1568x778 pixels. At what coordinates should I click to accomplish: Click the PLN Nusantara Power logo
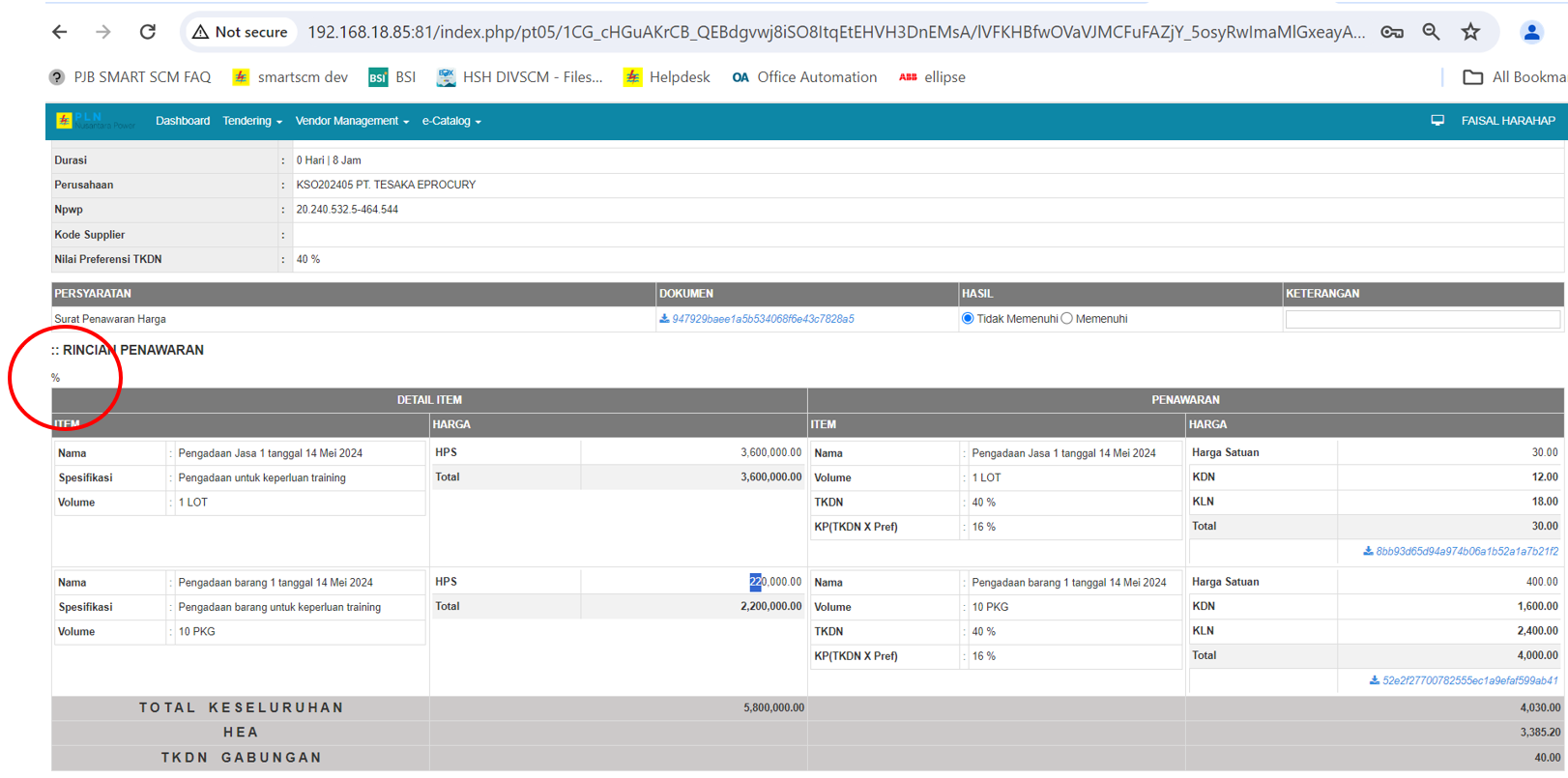95,121
